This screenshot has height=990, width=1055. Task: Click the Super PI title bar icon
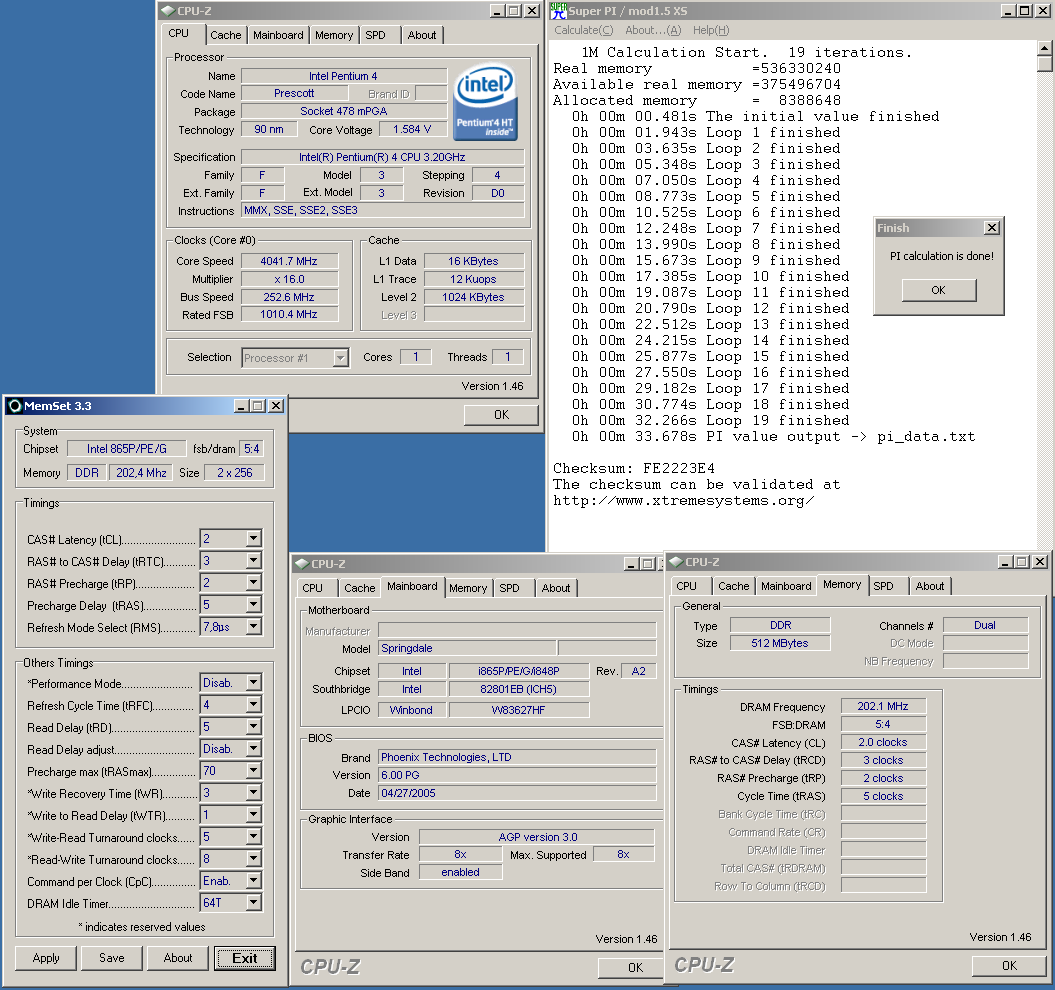[558, 11]
